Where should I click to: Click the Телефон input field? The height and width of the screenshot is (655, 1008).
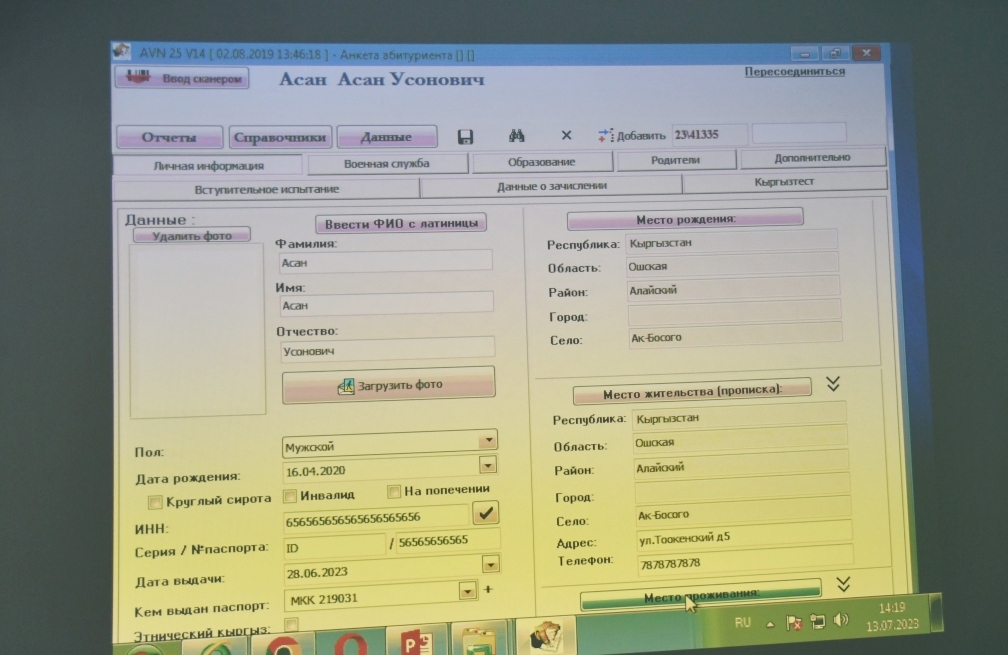pyautogui.click(x=745, y=562)
